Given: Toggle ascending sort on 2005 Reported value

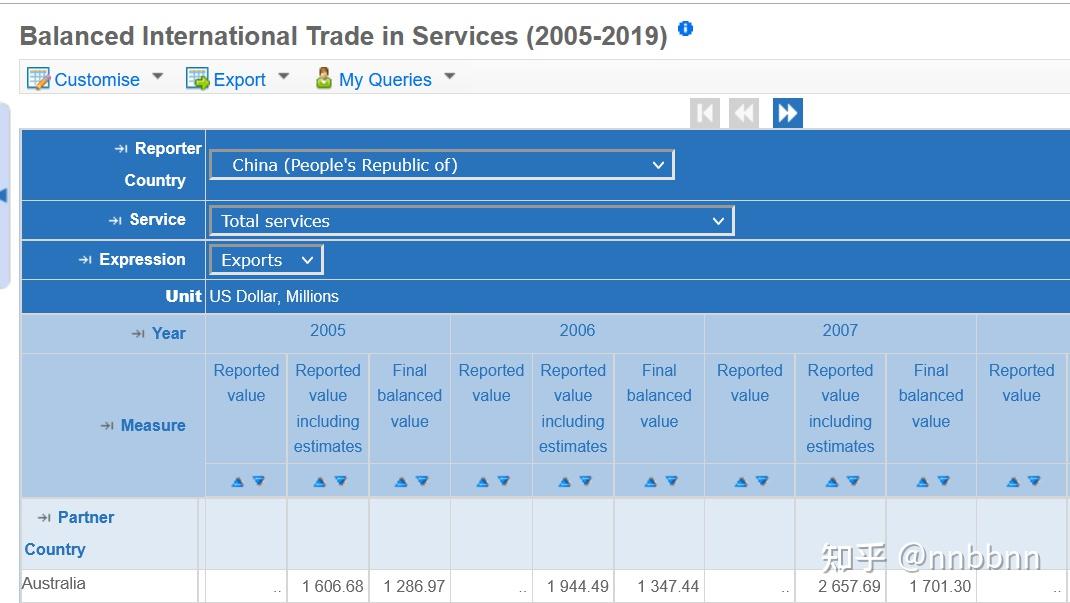Looking at the screenshot, I should tap(239, 480).
